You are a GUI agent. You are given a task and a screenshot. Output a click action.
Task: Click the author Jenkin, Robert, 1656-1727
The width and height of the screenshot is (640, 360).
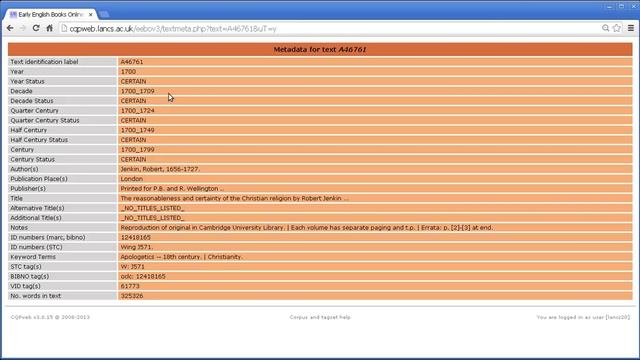tap(160, 169)
